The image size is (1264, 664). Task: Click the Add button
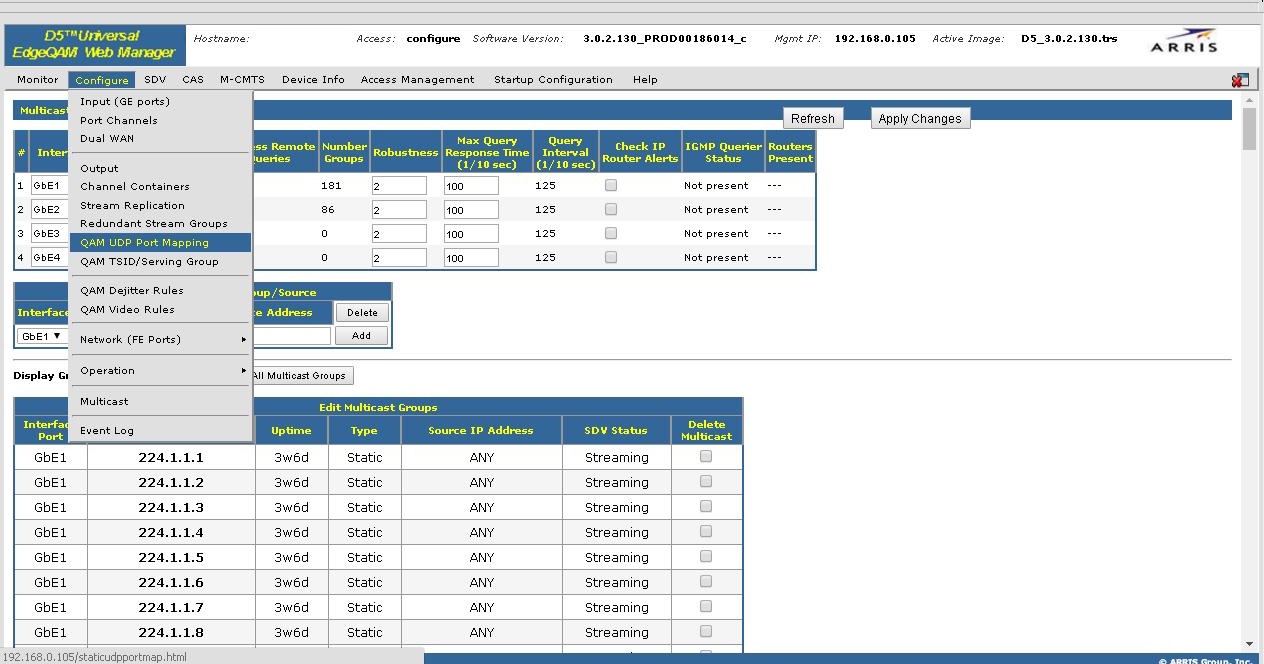click(x=362, y=336)
